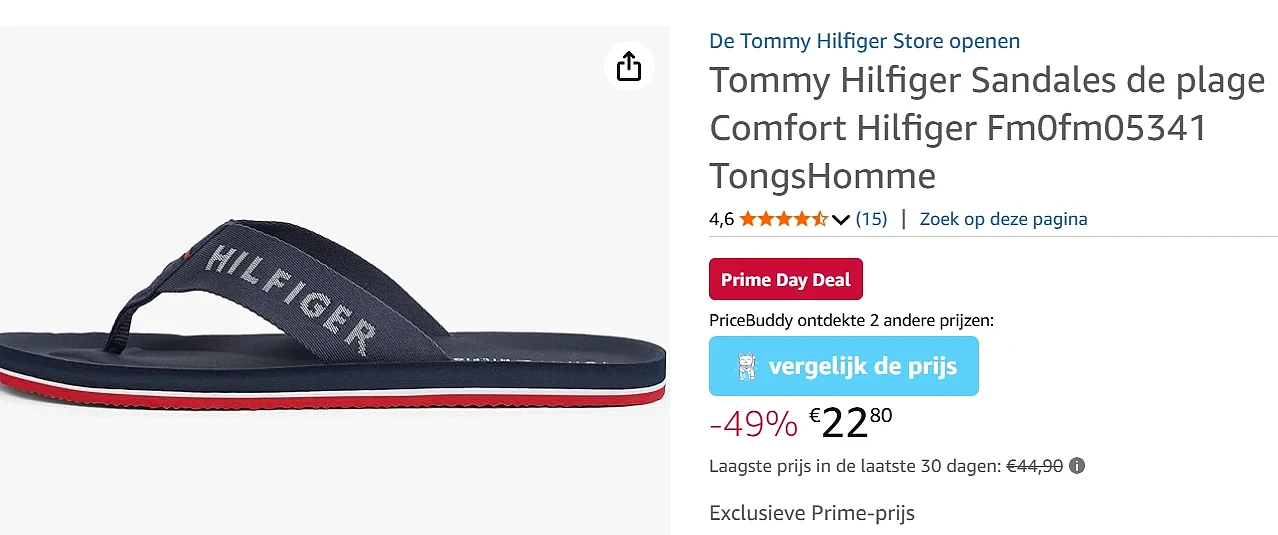1278x535 pixels.
Task: Open the info icon beside €44,90
Action: tap(1077, 466)
